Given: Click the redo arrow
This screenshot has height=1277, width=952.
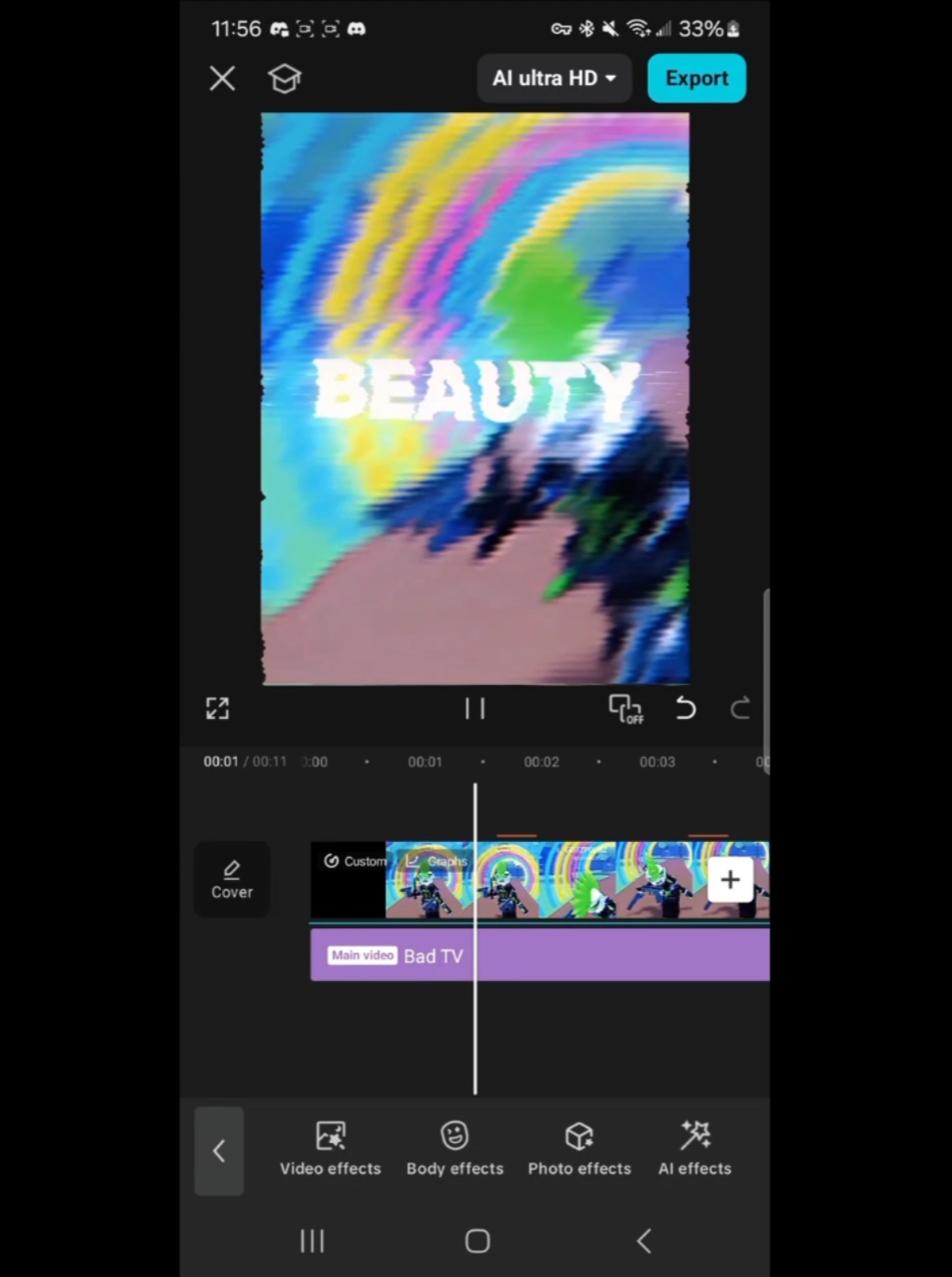Looking at the screenshot, I should (739, 709).
